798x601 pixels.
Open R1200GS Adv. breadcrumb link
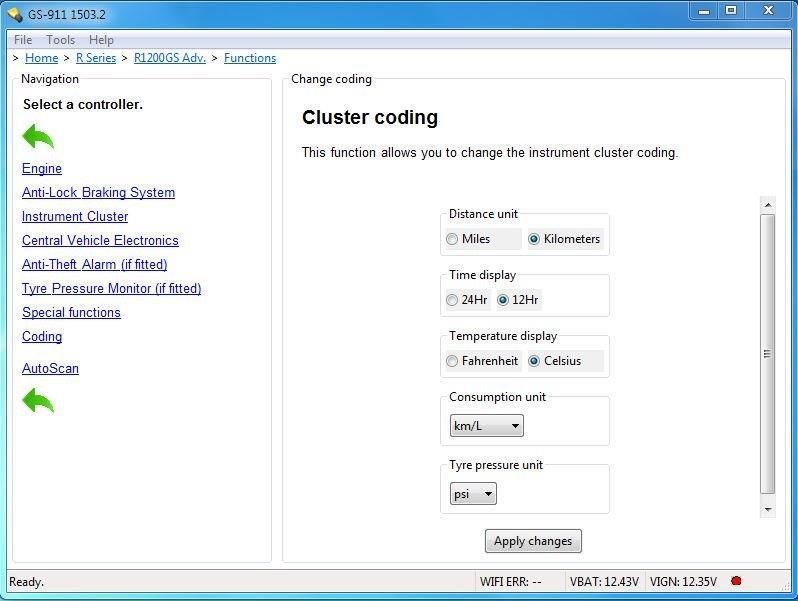pos(170,58)
